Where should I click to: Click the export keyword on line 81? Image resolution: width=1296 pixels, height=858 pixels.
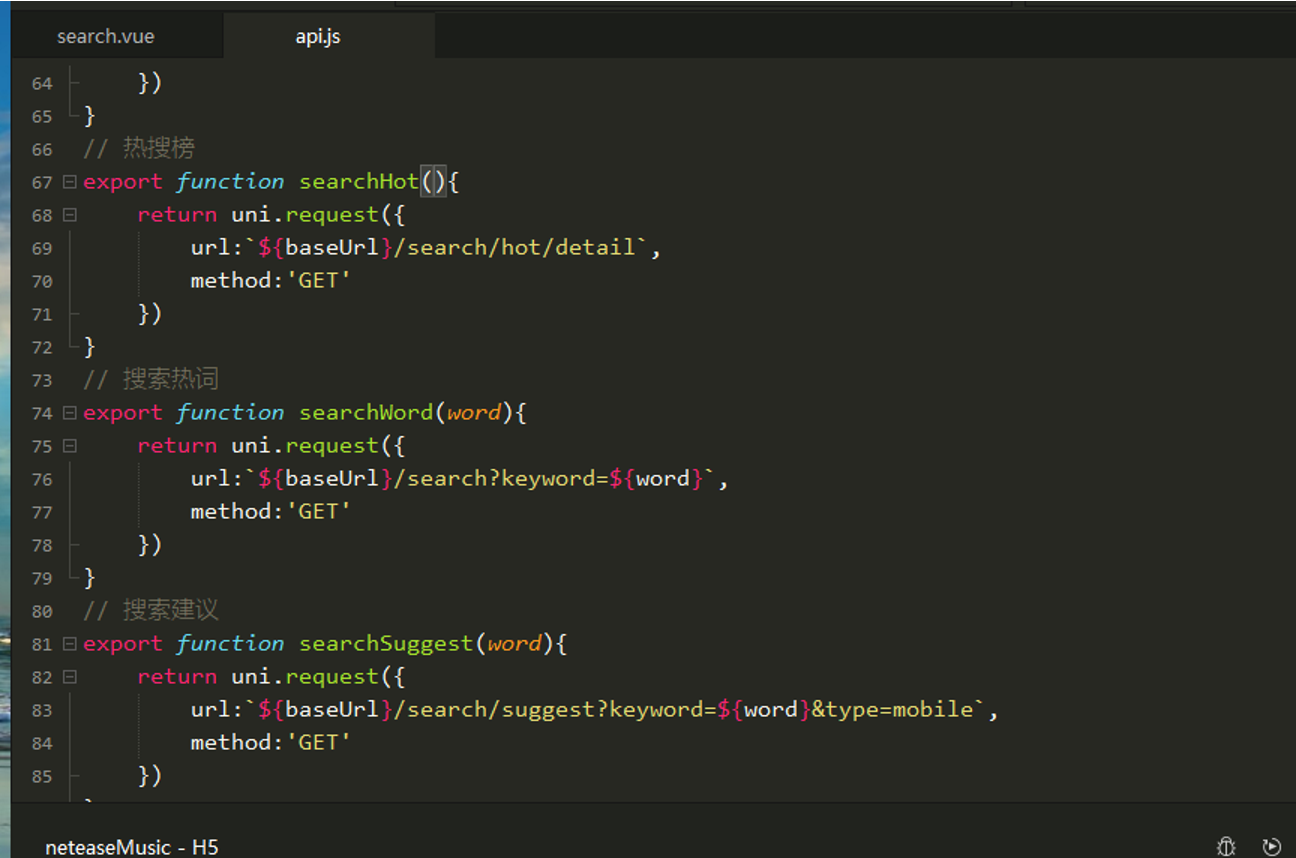pos(123,644)
